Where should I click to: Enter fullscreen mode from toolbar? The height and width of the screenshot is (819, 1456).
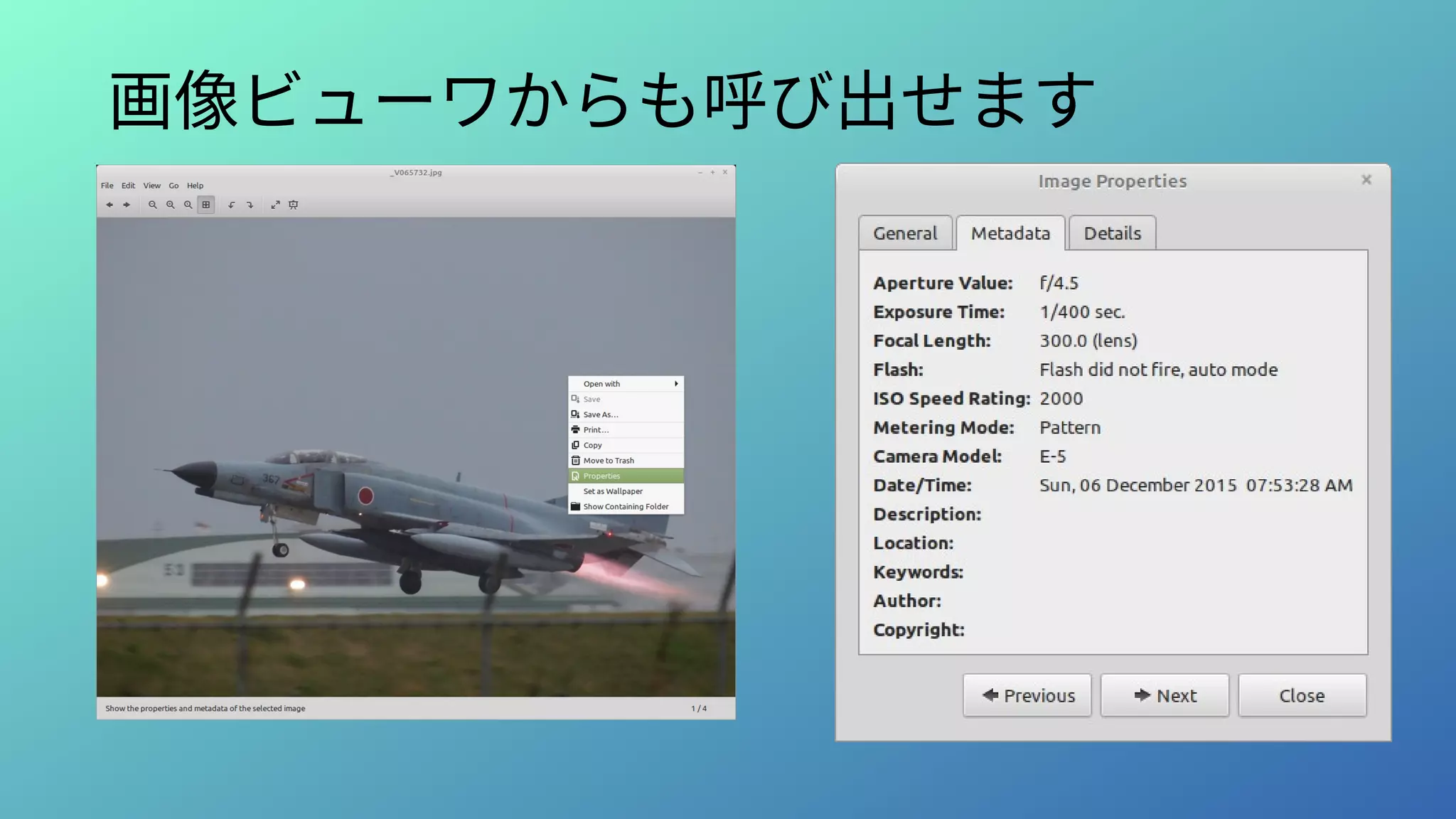(276, 205)
